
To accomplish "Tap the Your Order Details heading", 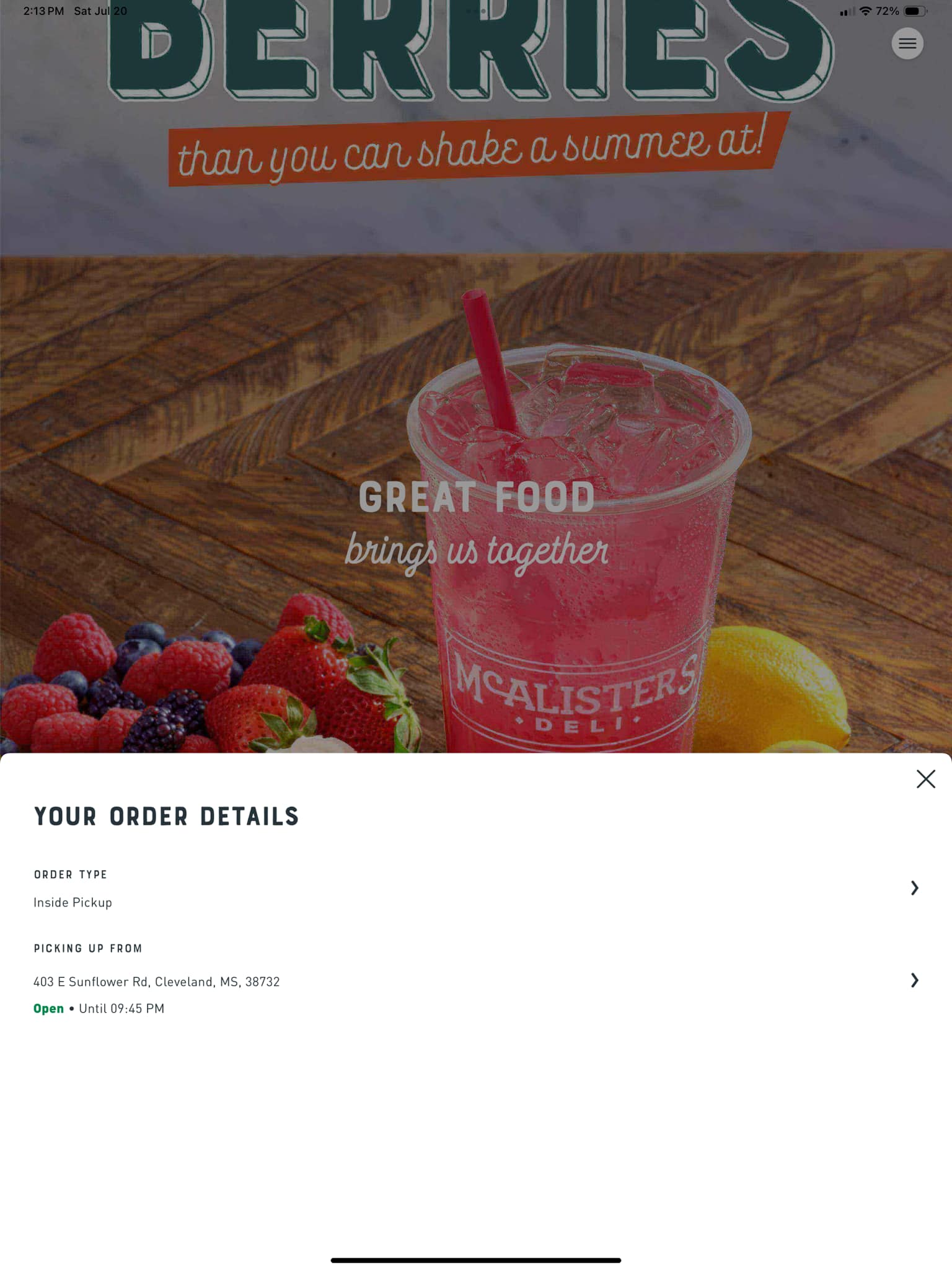I will pyautogui.click(x=167, y=817).
